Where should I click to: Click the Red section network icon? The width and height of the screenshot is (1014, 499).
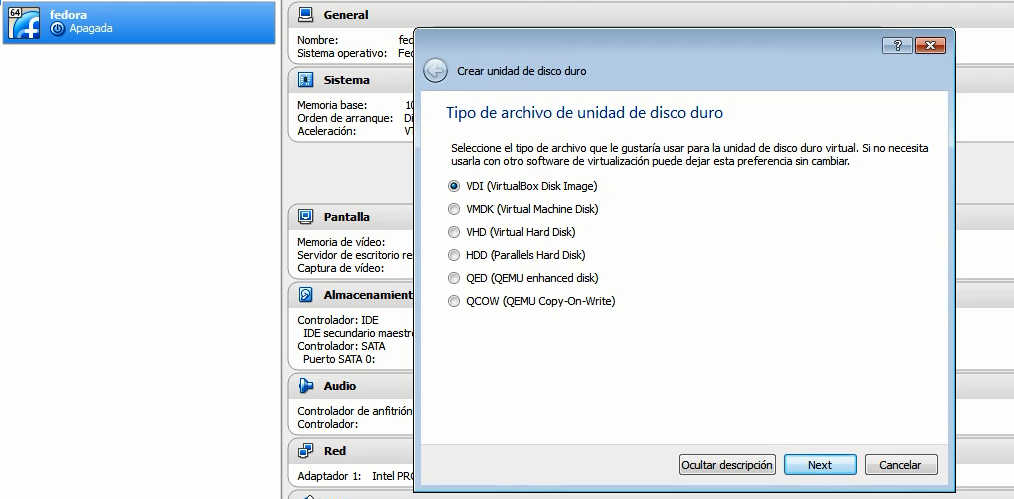[x=306, y=451]
